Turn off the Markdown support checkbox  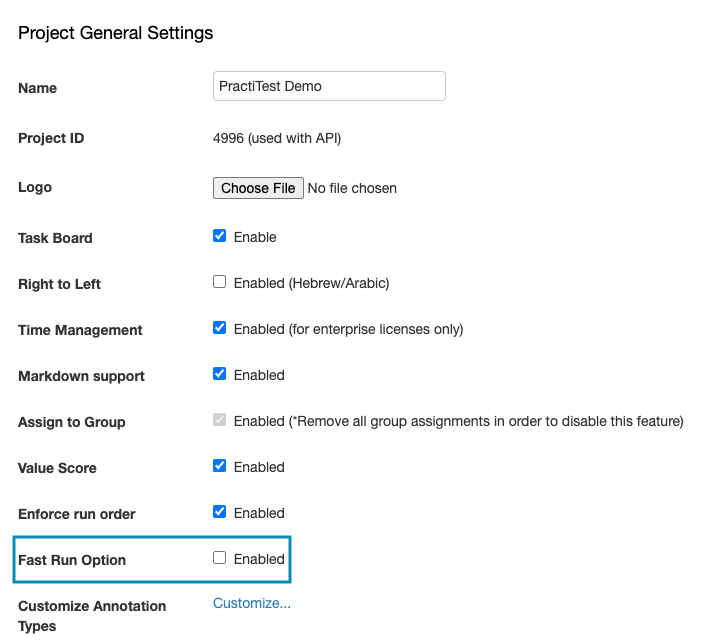pos(220,375)
